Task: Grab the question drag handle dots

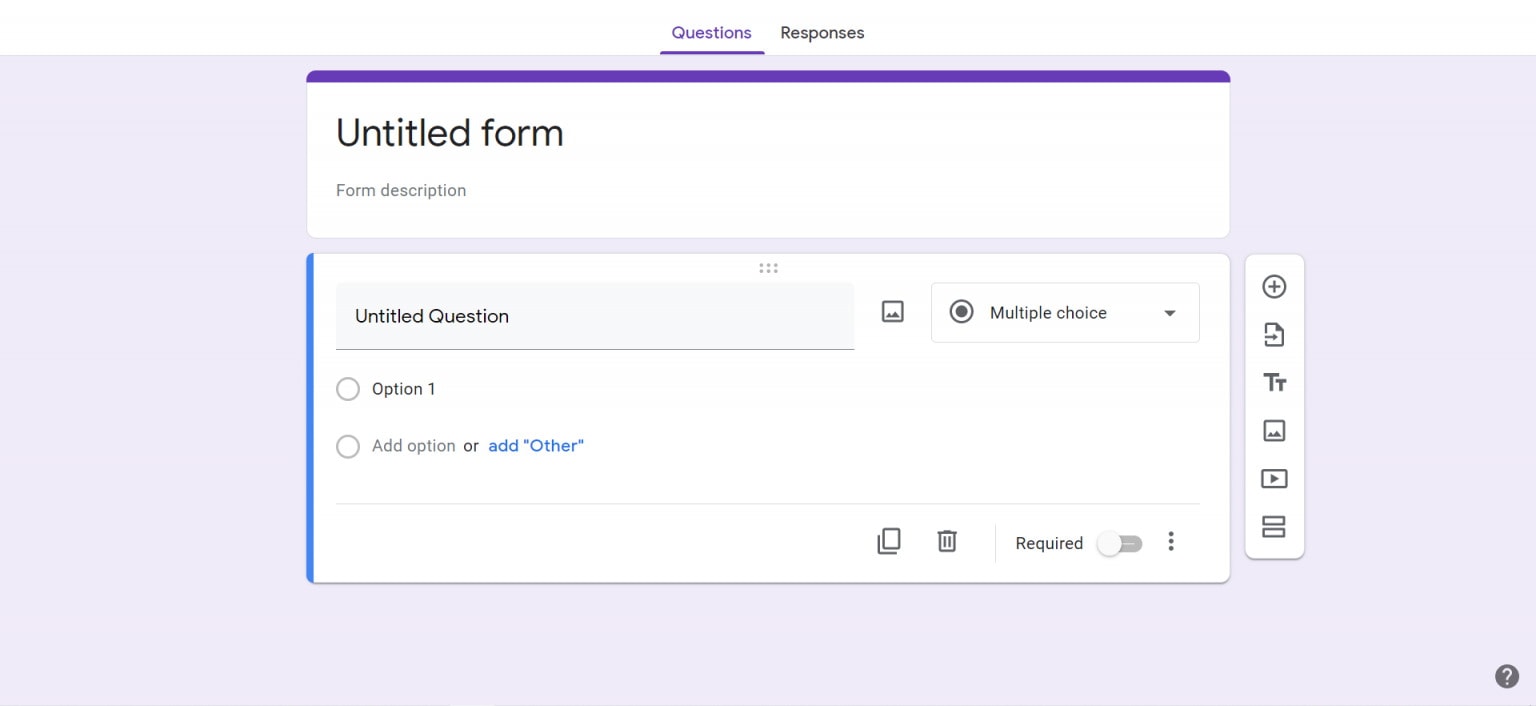Action: 768,268
